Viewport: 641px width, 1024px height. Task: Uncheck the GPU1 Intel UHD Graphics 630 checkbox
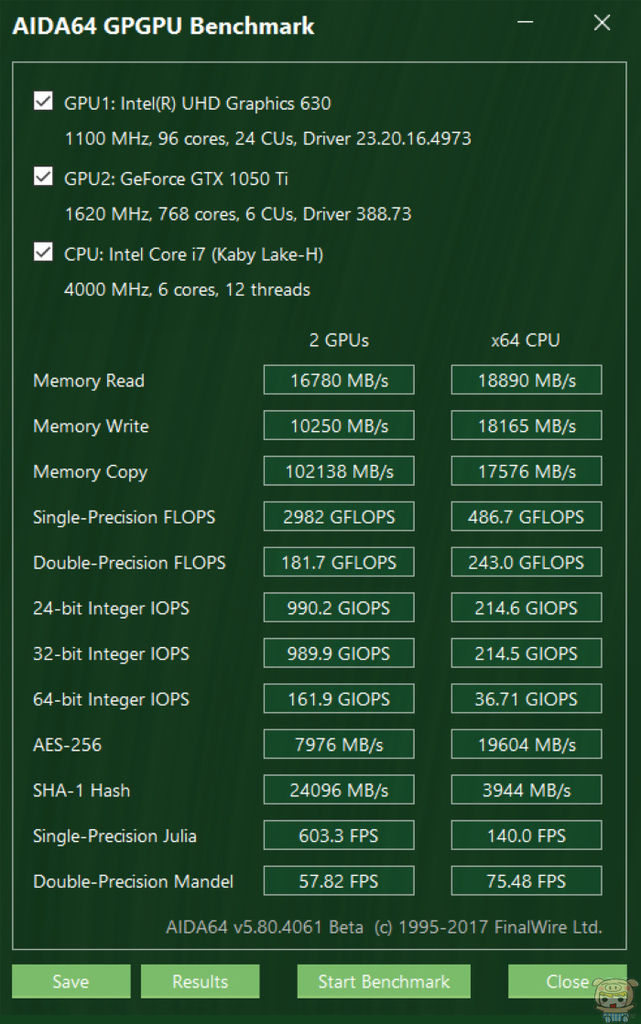[x=43, y=101]
